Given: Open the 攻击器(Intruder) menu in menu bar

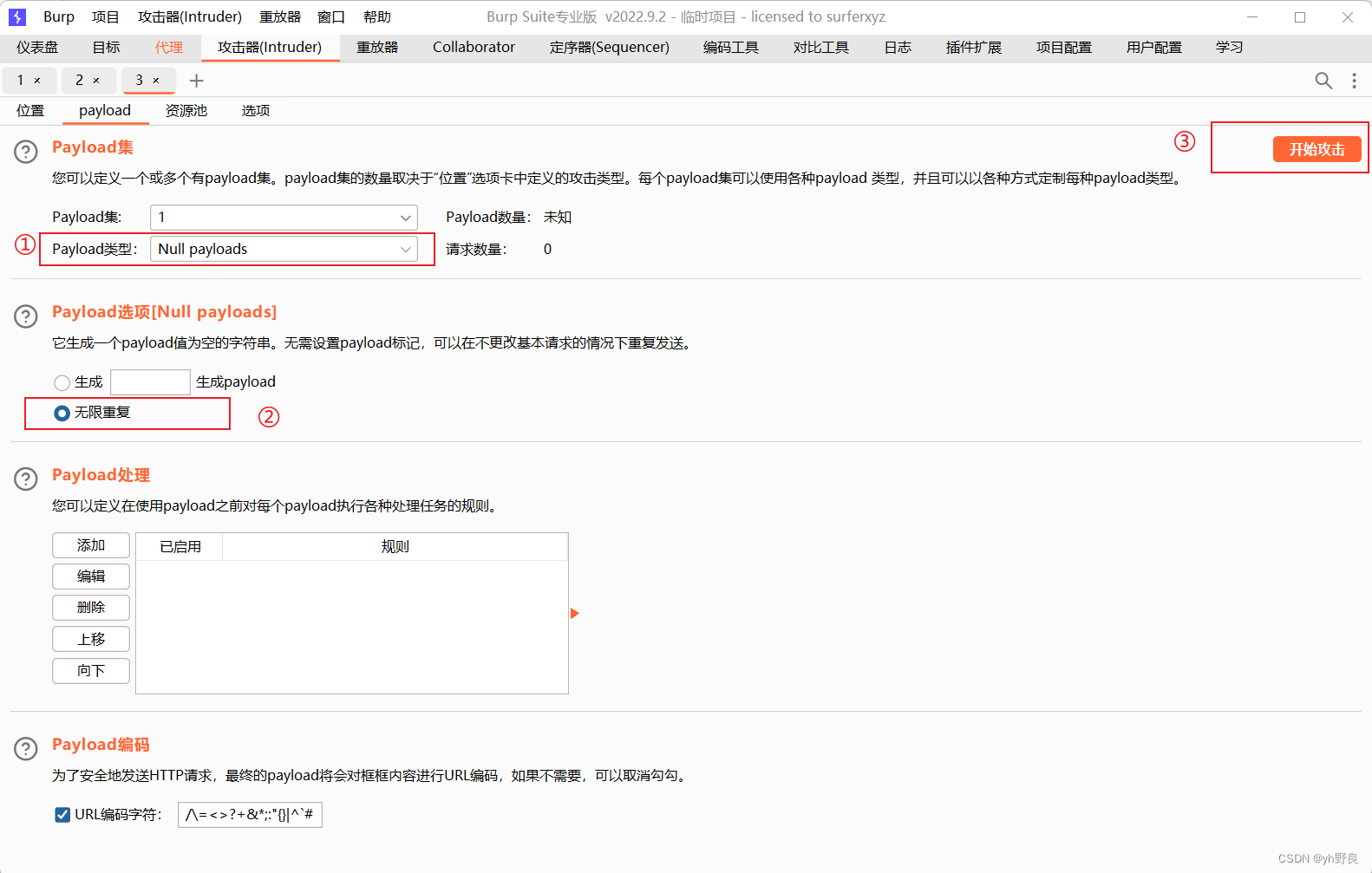Looking at the screenshot, I should coord(190,16).
